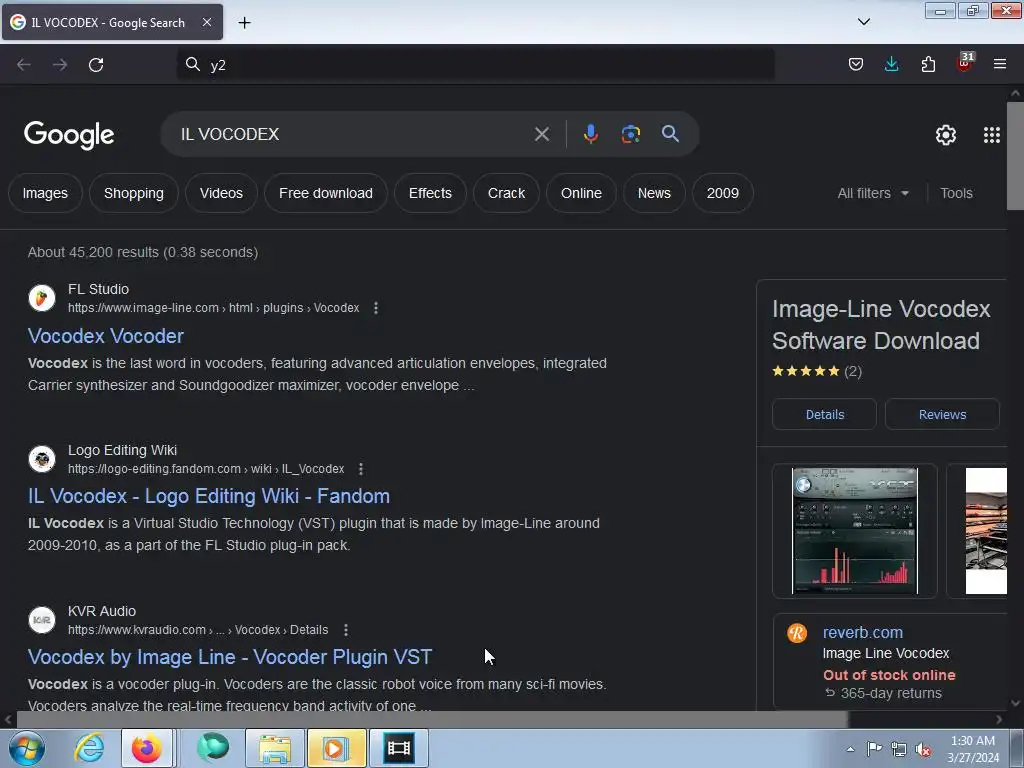This screenshot has width=1024, height=768.
Task: Filter results by Images
Action: [x=45, y=193]
